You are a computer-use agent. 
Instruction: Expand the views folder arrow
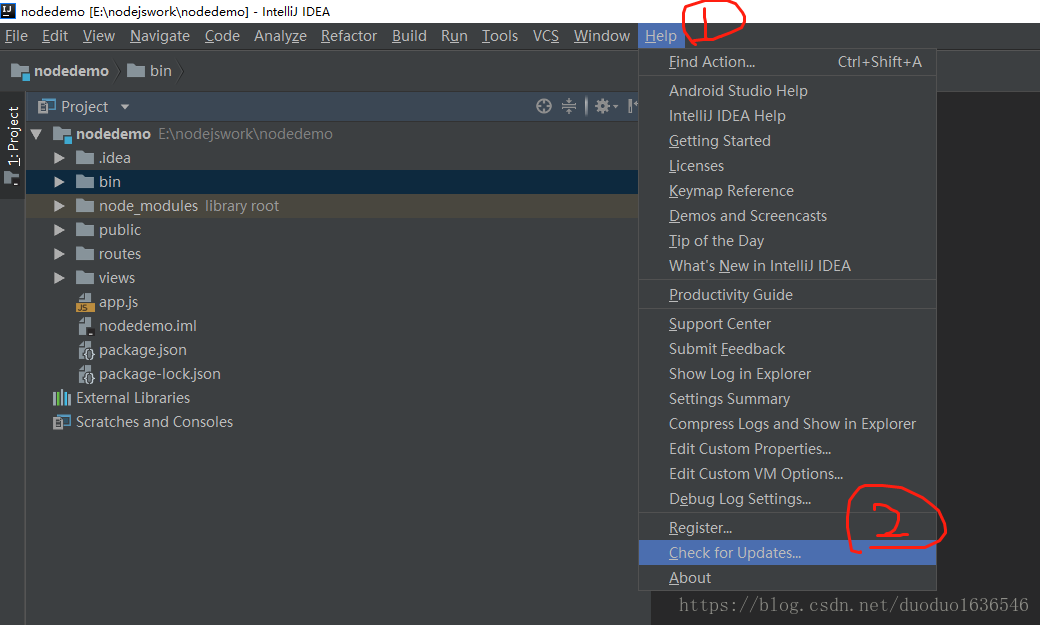59,277
